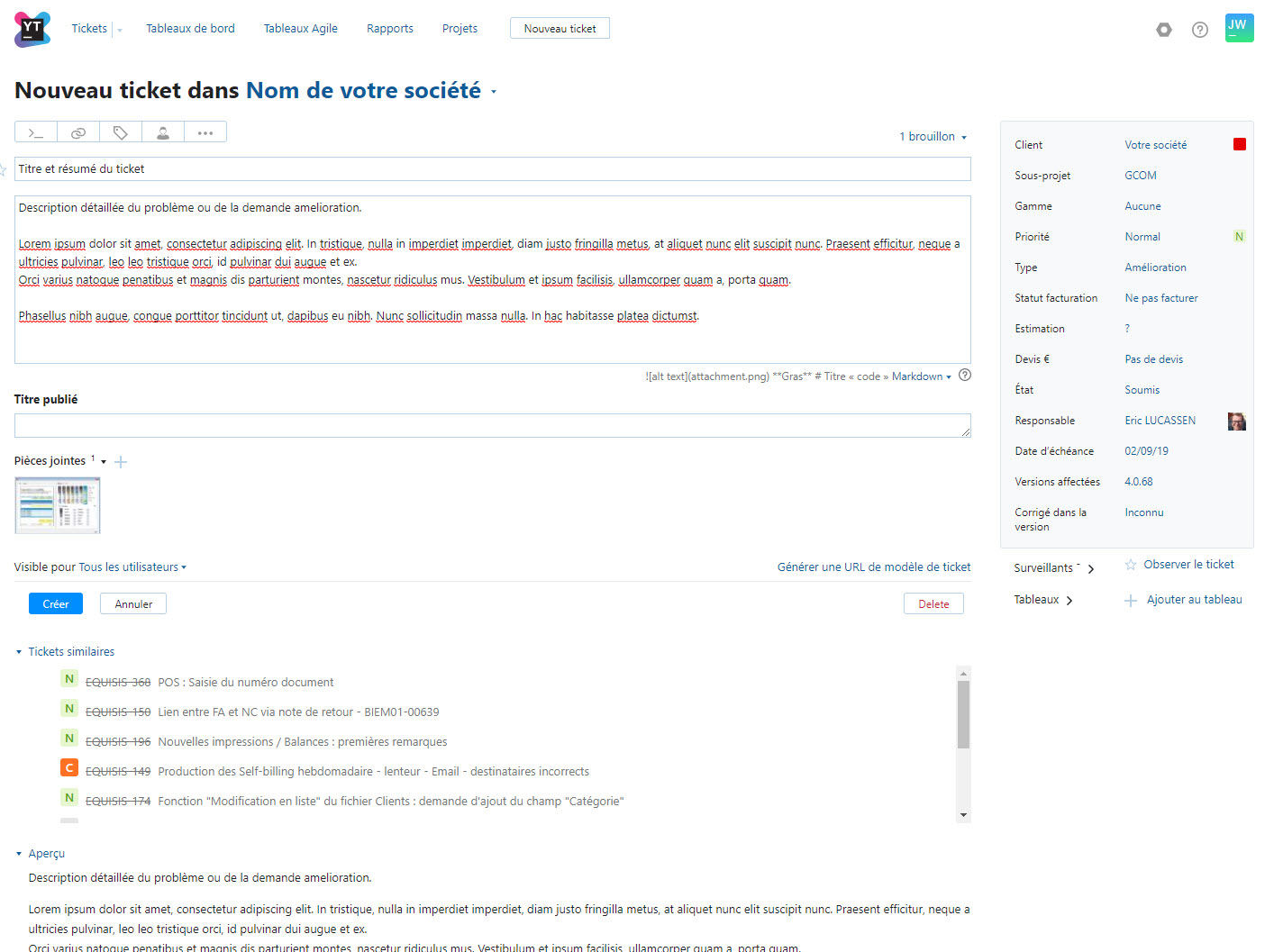Collapse the Tickets similaires section
Image resolution: width=1274 pixels, height=952 pixels.
click(x=19, y=652)
